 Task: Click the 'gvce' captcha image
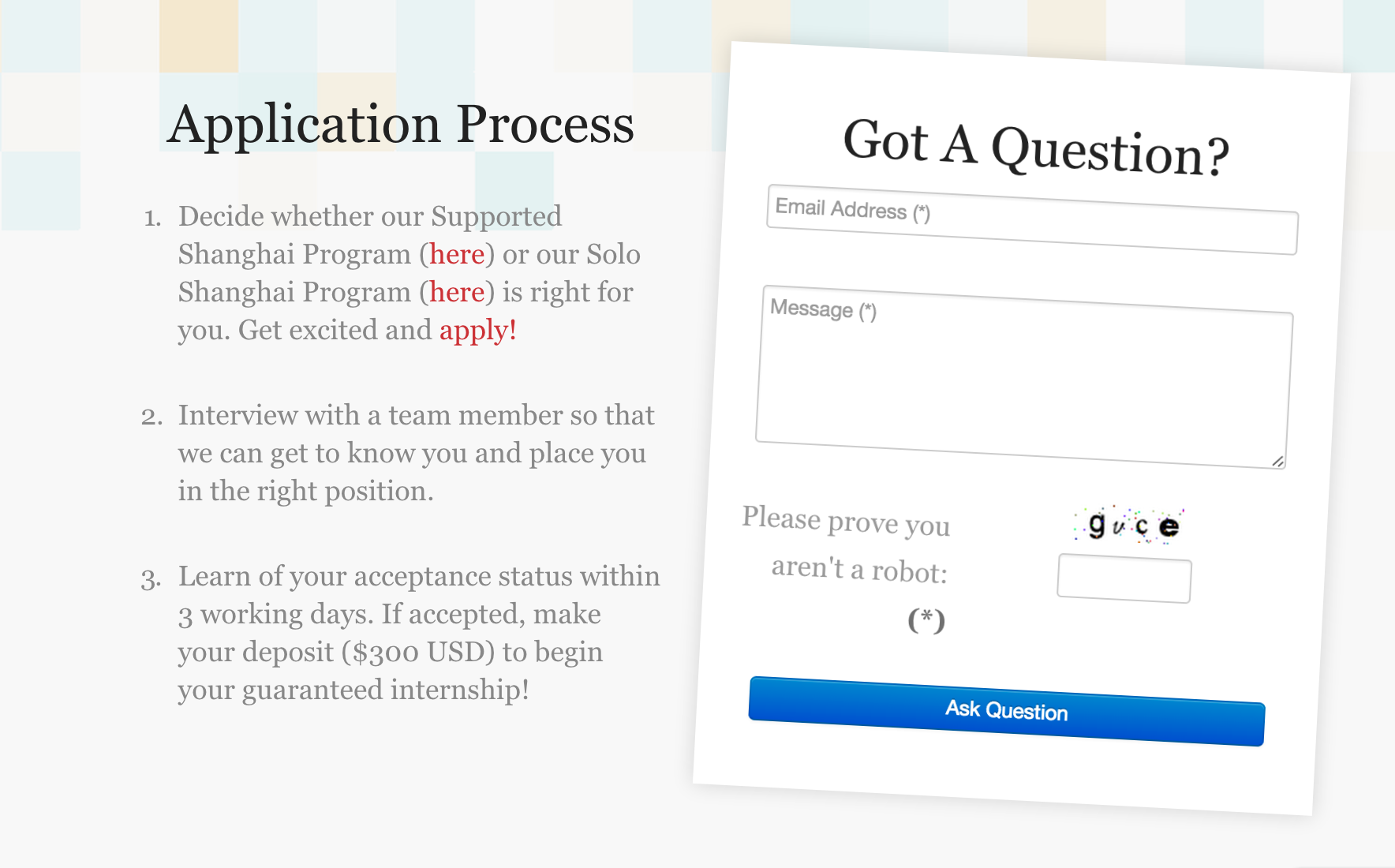1129,525
